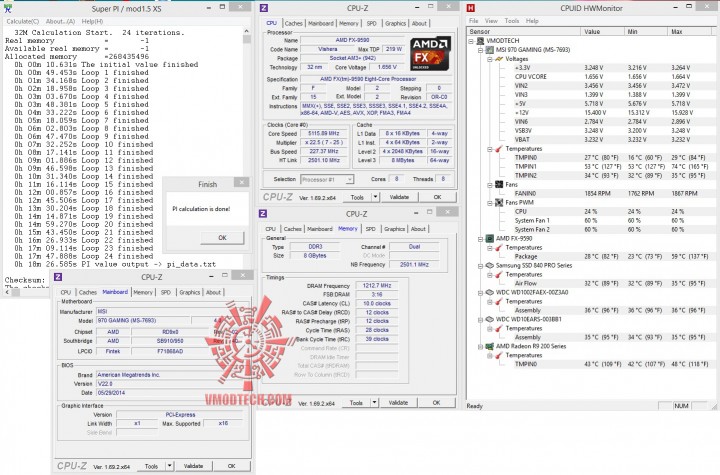Open the View menu in HWMonitor
The image size is (720, 475).
pos(491,21)
